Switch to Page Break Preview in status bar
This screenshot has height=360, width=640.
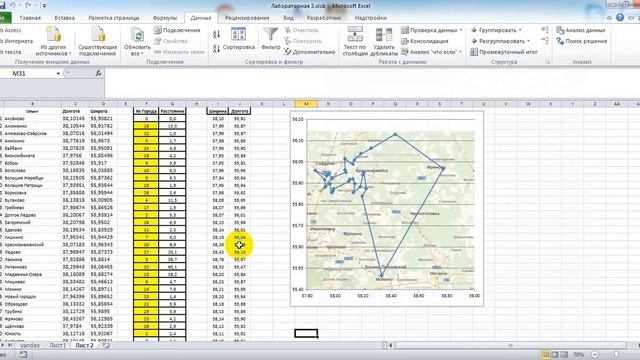564,355
